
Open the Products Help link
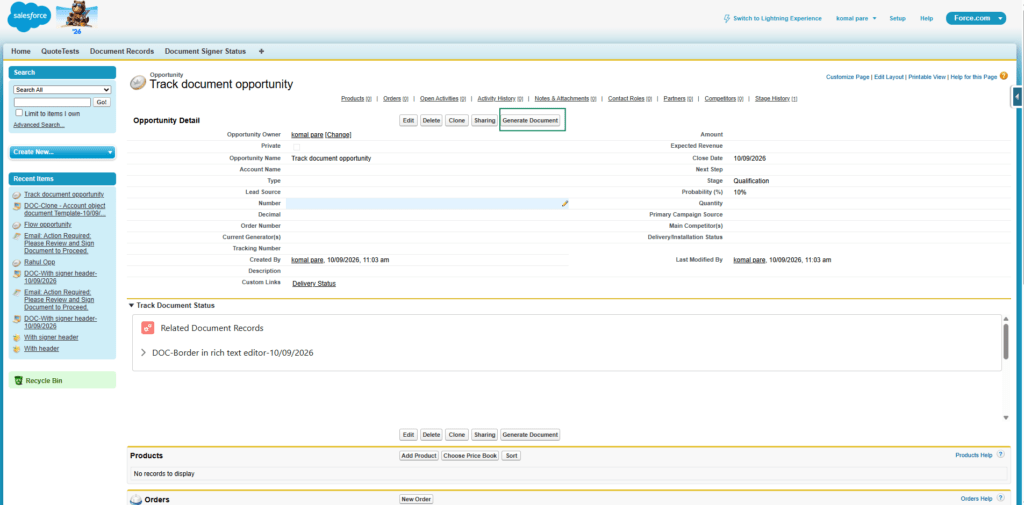pyautogui.click(x=974, y=455)
